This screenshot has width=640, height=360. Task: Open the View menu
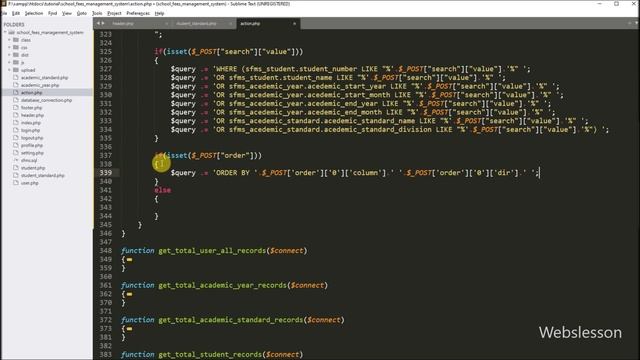click(x=67, y=13)
